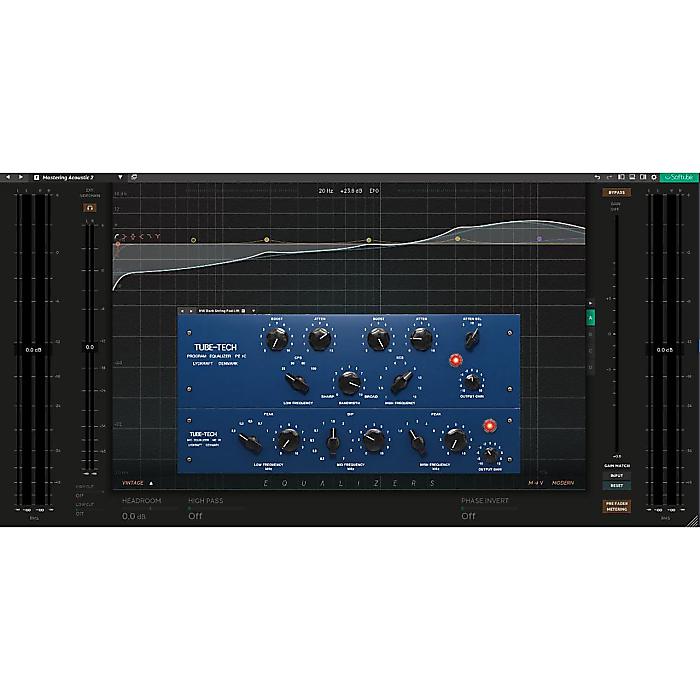Click the preset comment icon beside the dropdown arrow
Viewport: 700px width, 700px height.
click(134, 177)
